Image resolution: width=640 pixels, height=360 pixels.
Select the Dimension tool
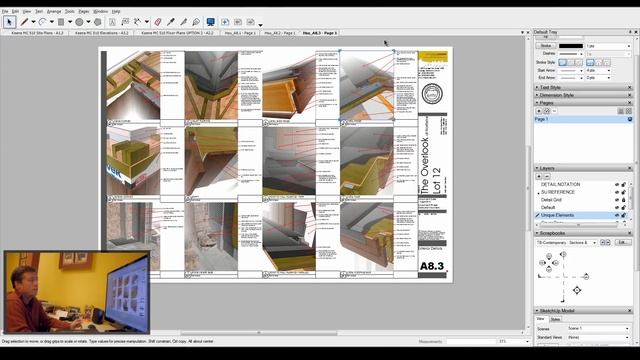tap(138, 22)
